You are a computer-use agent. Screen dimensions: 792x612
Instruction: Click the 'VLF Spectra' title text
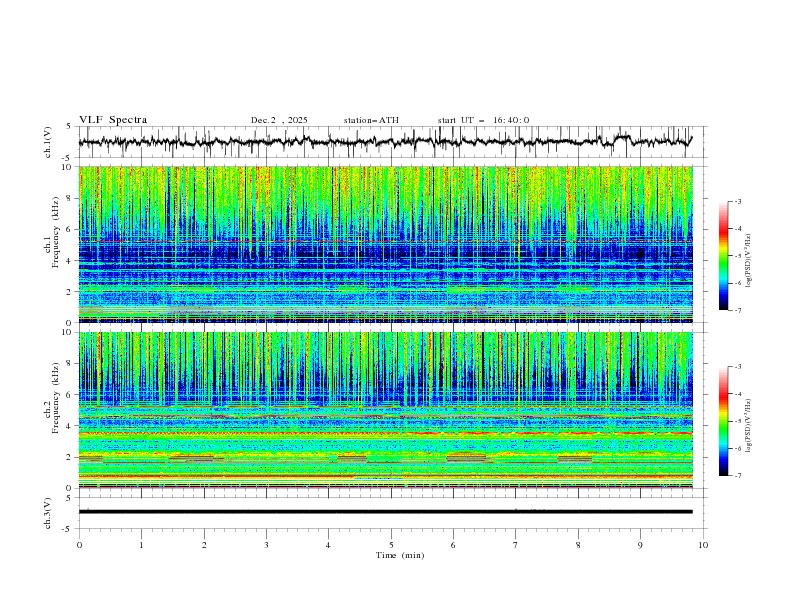tap(113, 120)
